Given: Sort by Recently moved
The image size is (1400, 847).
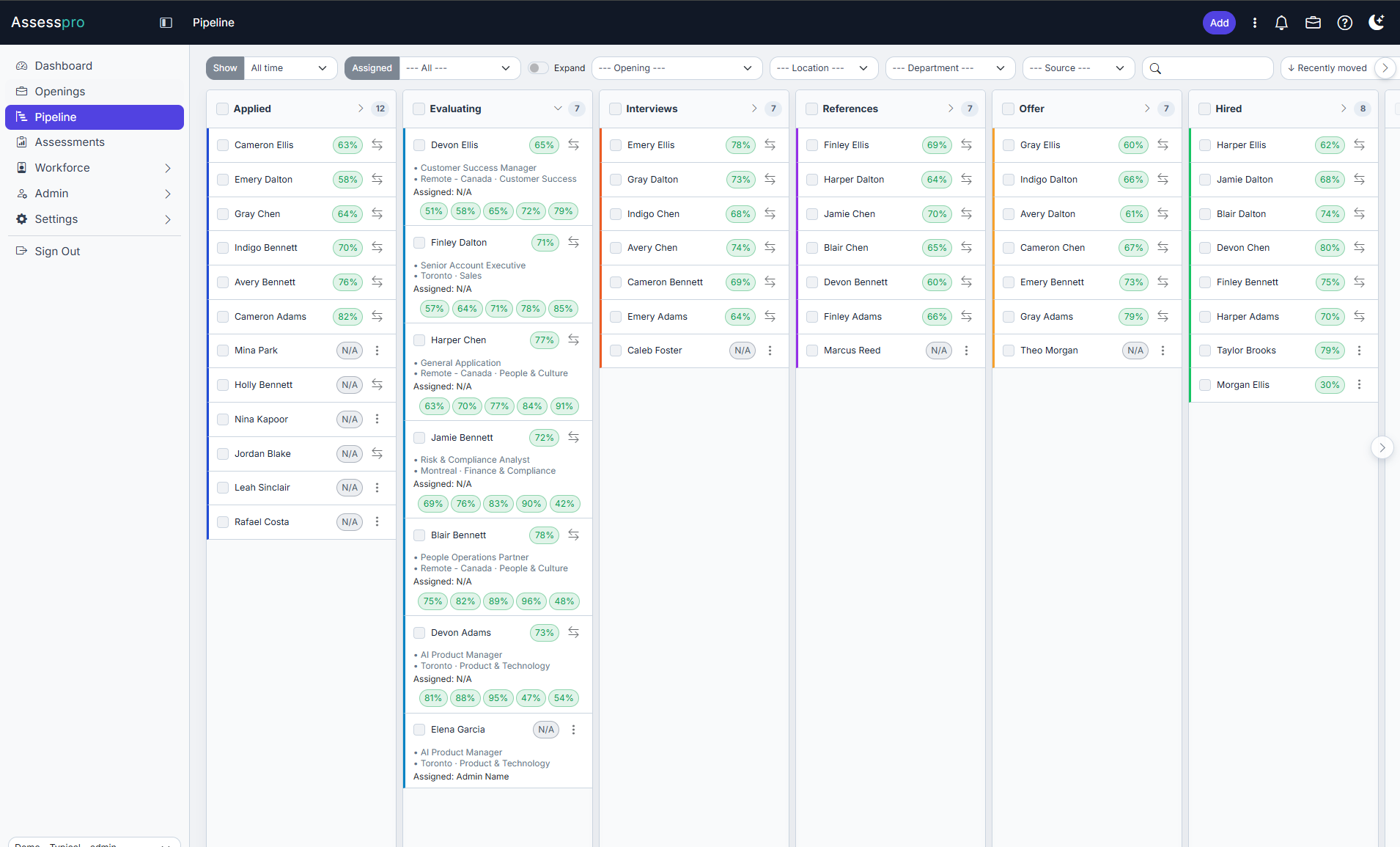Looking at the screenshot, I should tap(1327, 68).
